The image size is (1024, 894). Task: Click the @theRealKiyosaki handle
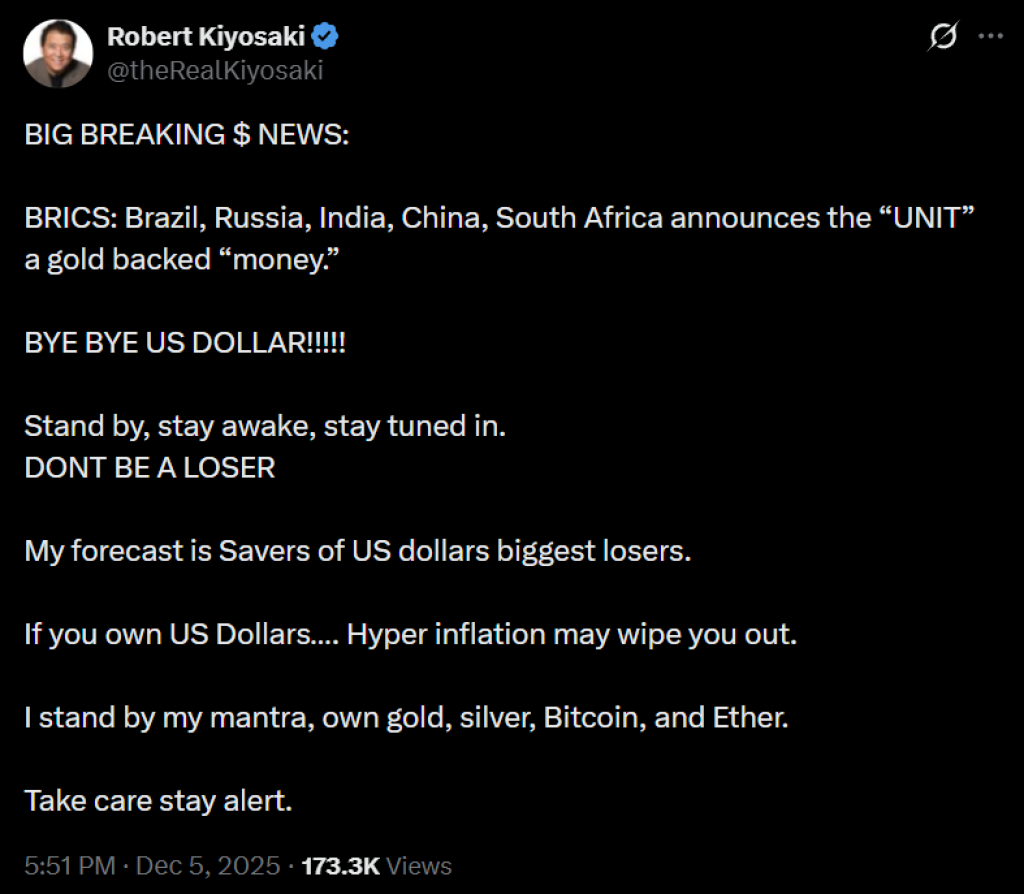(x=215, y=70)
